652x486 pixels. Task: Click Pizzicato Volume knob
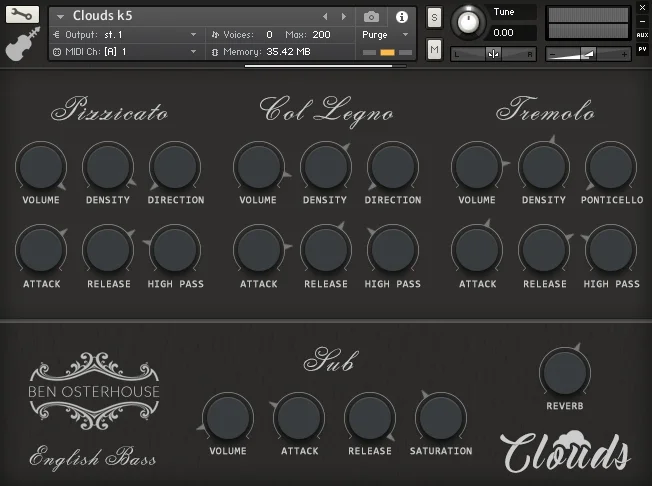point(41,167)
